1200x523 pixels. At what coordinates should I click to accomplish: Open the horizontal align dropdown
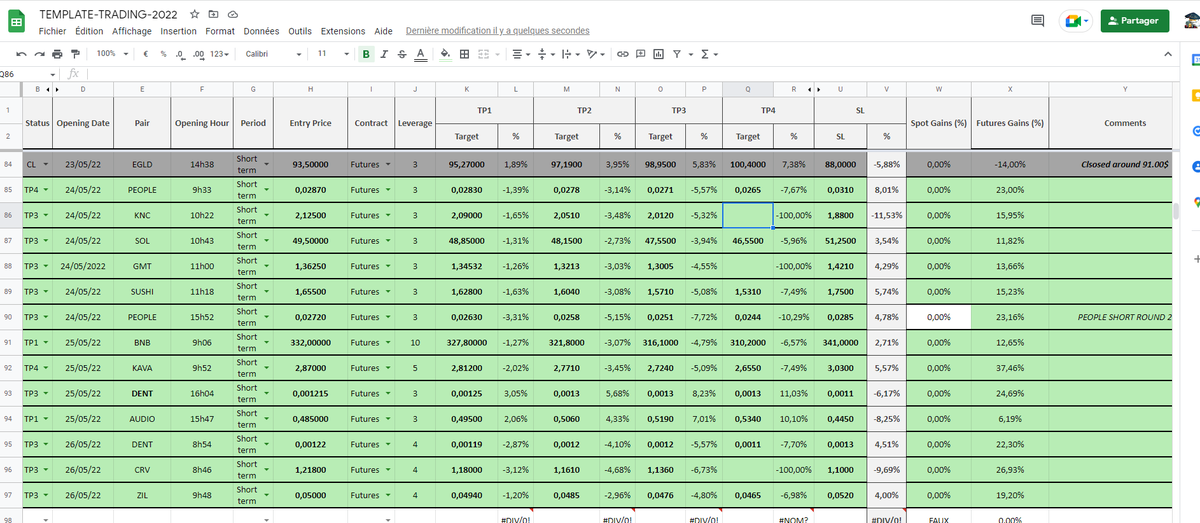[x=520, y=53]
